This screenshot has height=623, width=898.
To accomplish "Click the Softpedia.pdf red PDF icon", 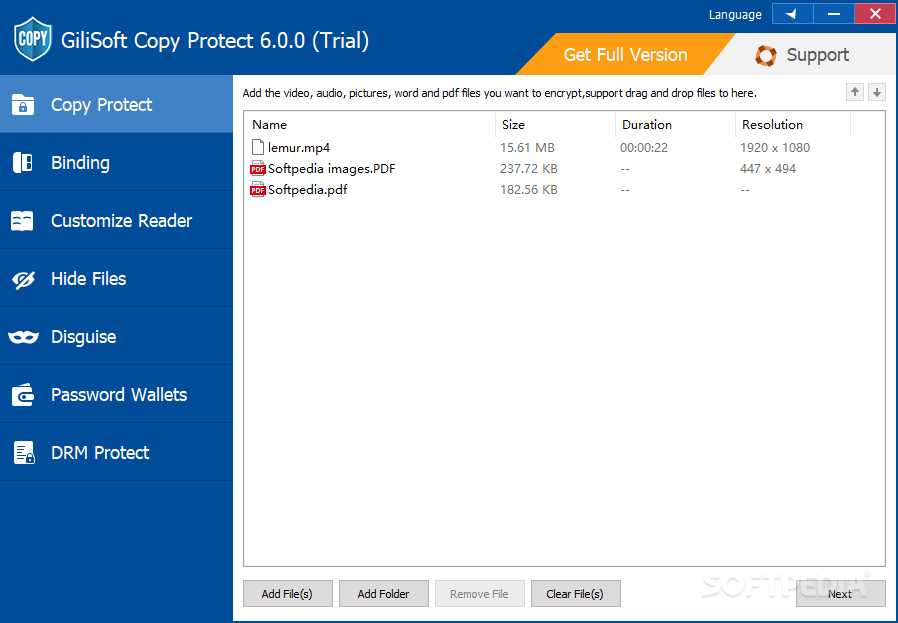I will 258,190.
